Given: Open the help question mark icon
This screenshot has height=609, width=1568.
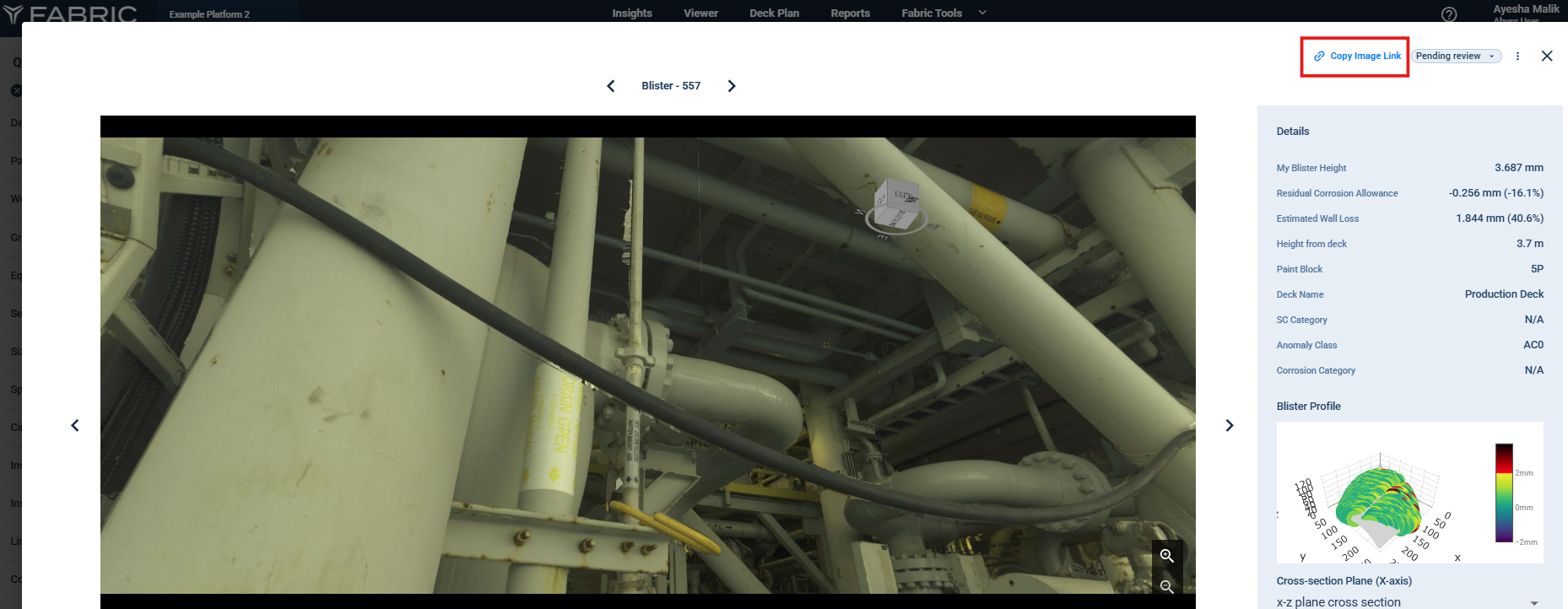Looking at the screenshot, I should tap(1449, 14).
